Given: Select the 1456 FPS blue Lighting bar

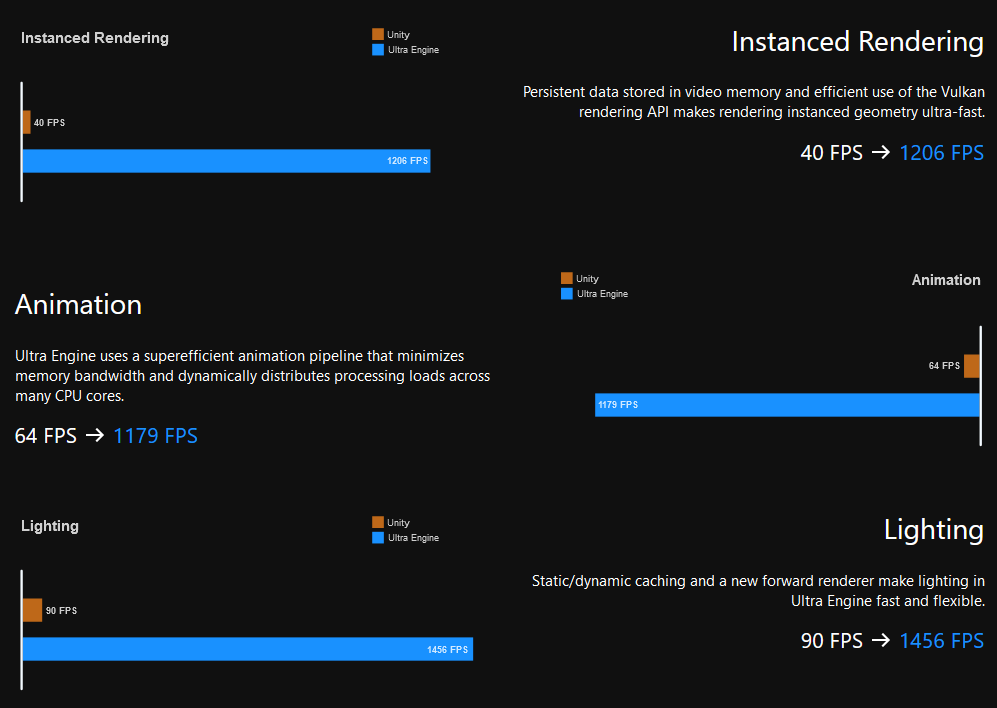Looking at the screenshot, I should pyautogui.click(x=247, y=649).
